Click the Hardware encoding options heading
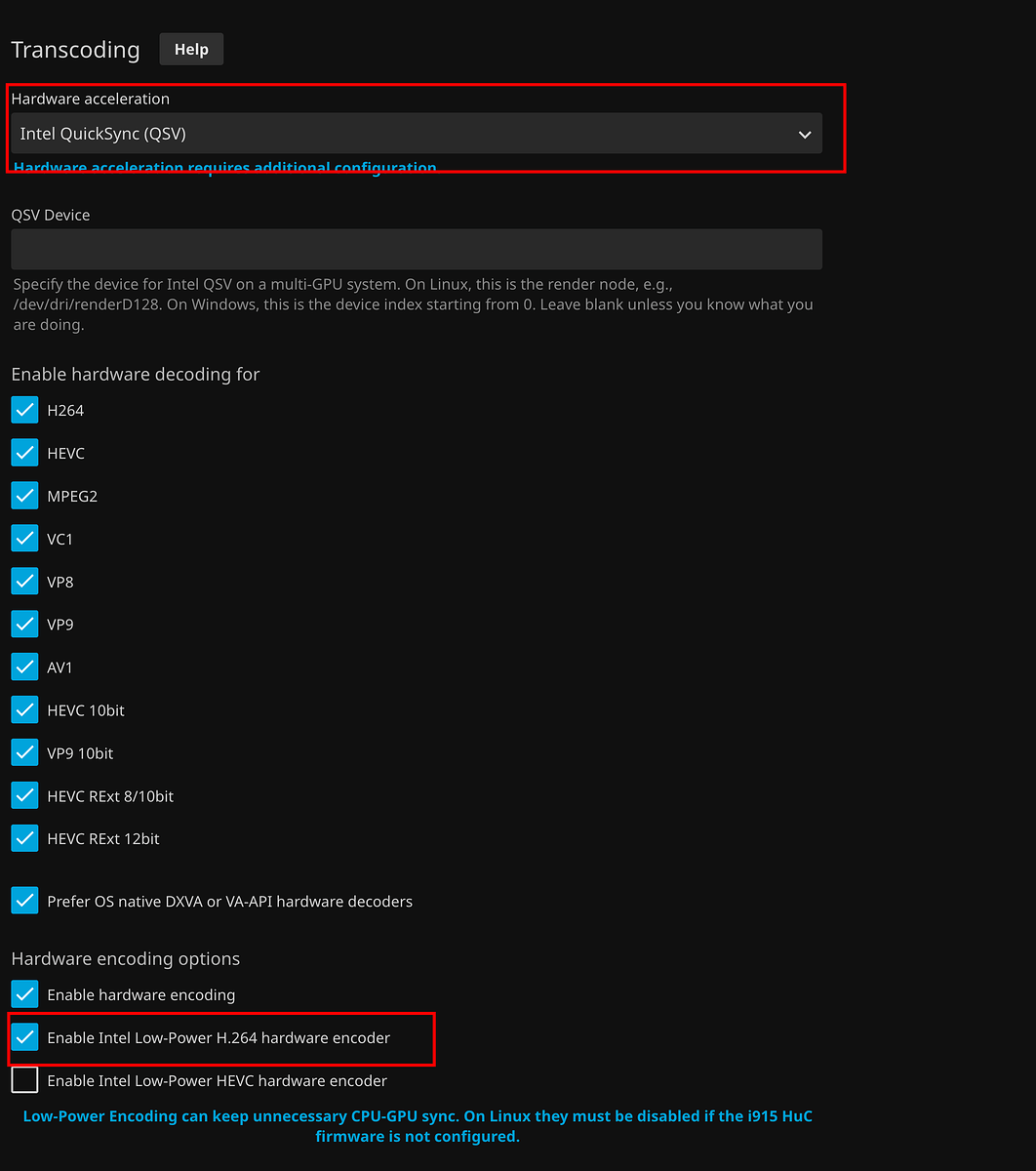This screenshot has width=1036, height=1171. coord(125,958)
